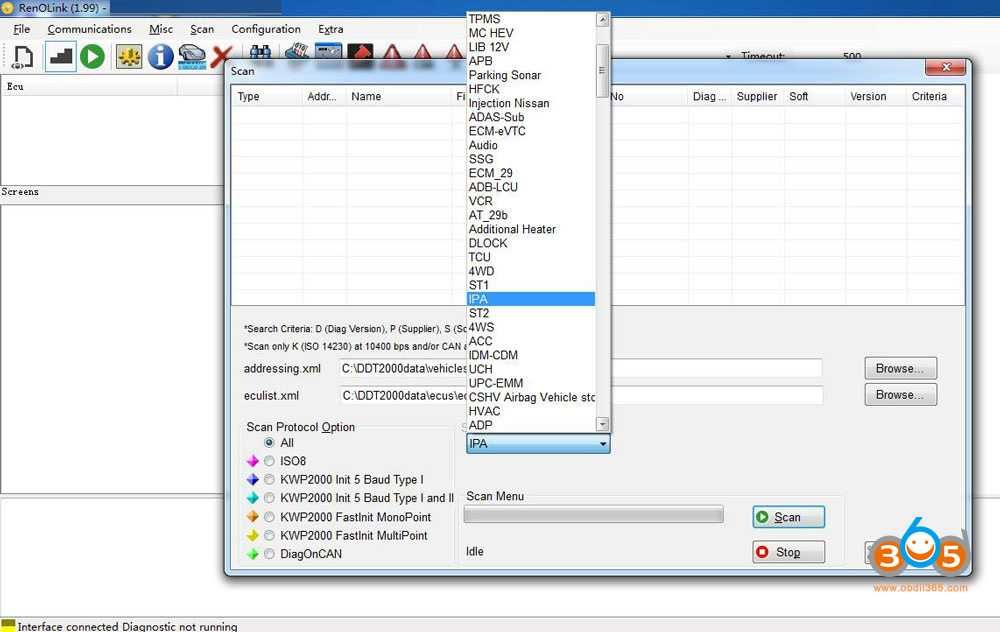Open the IPA combo box arrow
This screenshot has width=1000, height=632.
tap(603, 444)
